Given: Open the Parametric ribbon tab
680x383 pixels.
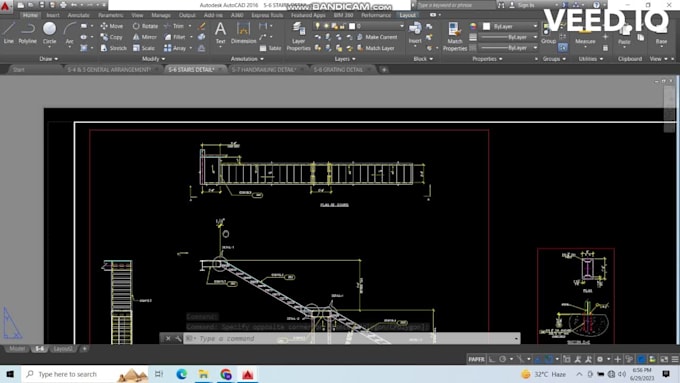Looking at the screenshot, I should coord(111,15).
